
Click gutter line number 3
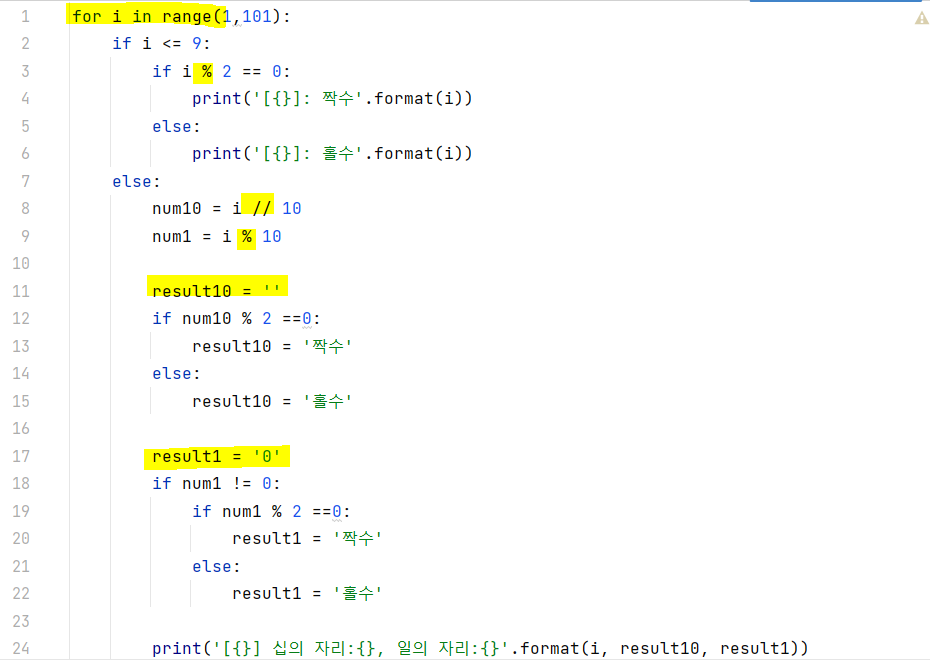(25, 72)
